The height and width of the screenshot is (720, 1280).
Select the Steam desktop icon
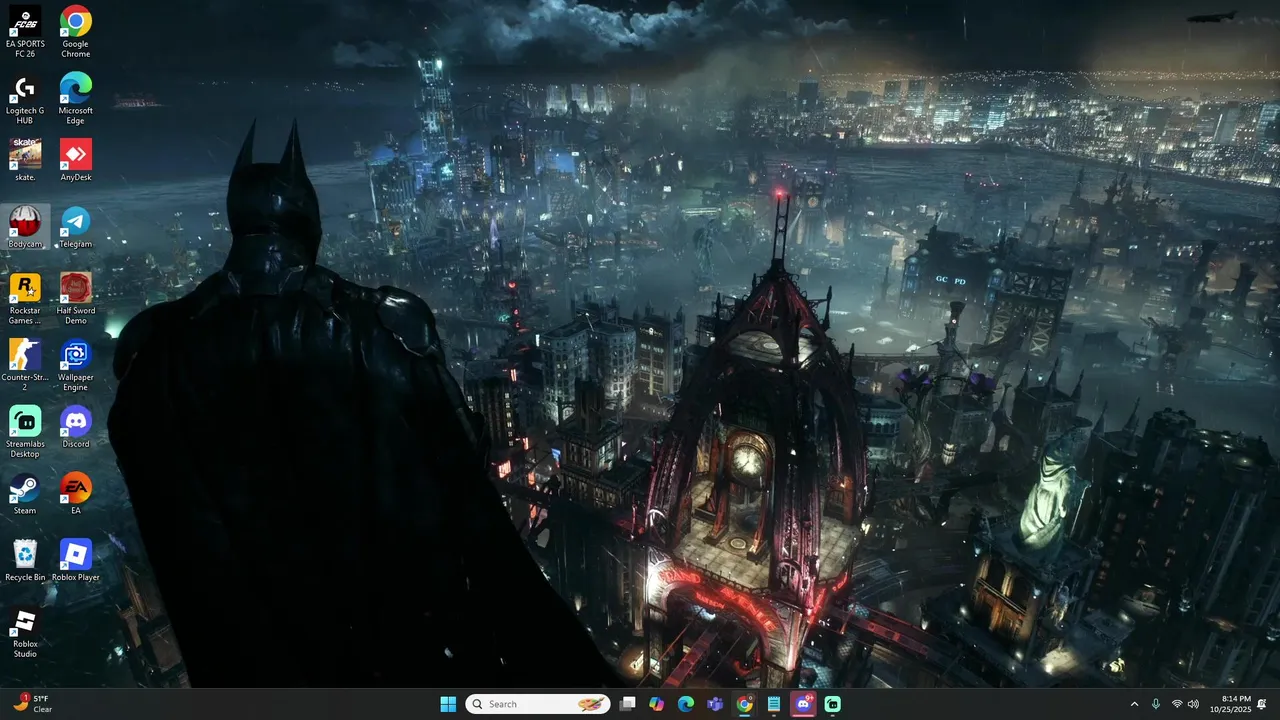(x=25, y=494)
